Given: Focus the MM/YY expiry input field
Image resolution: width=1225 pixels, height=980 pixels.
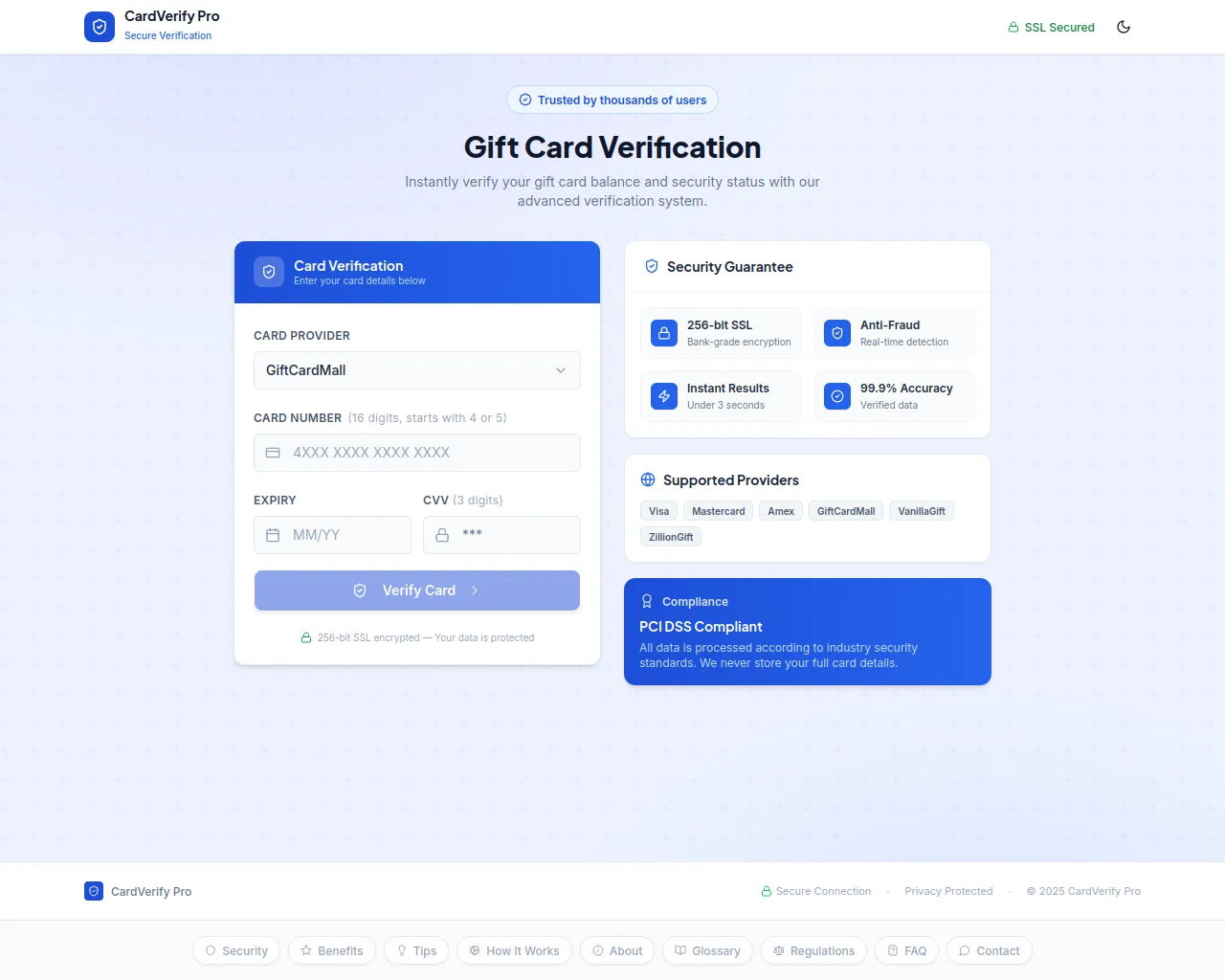Looking at the screenshot, I should point(332,535).
